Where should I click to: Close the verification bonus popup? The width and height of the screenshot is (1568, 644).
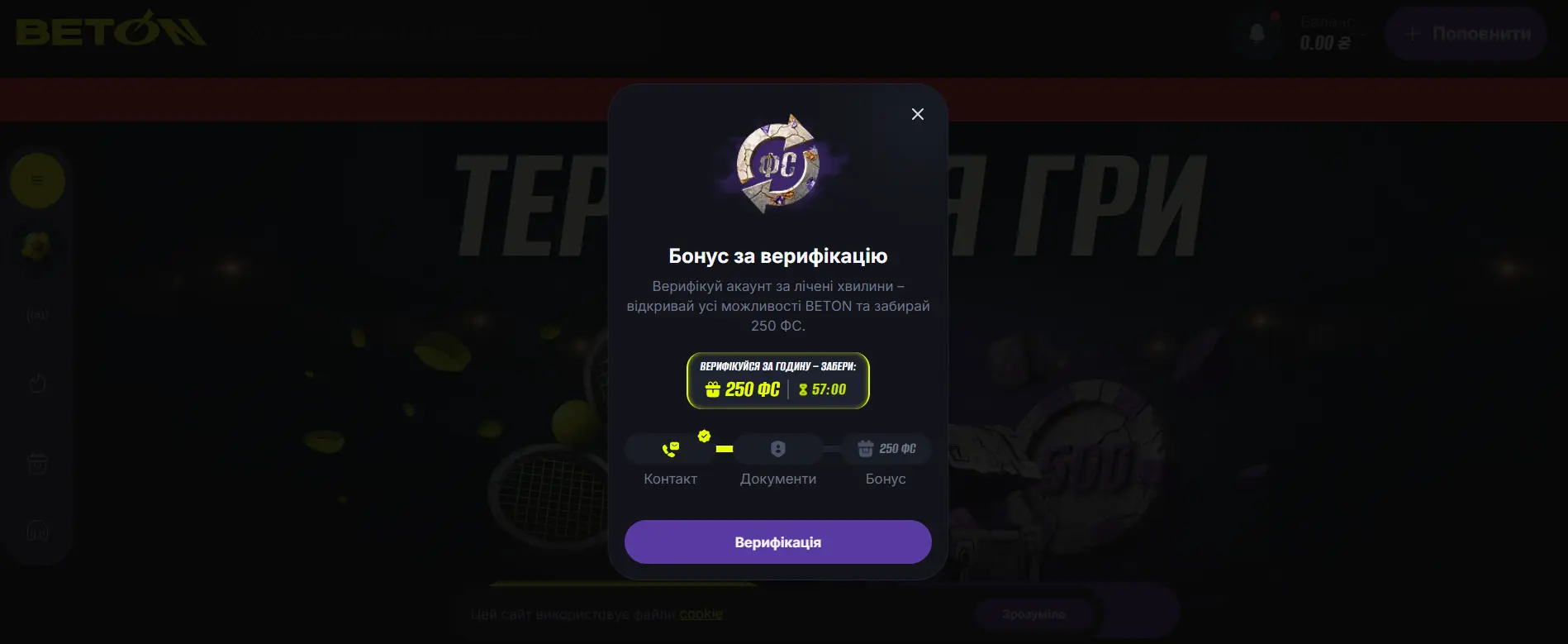click(x=917, y=114)
